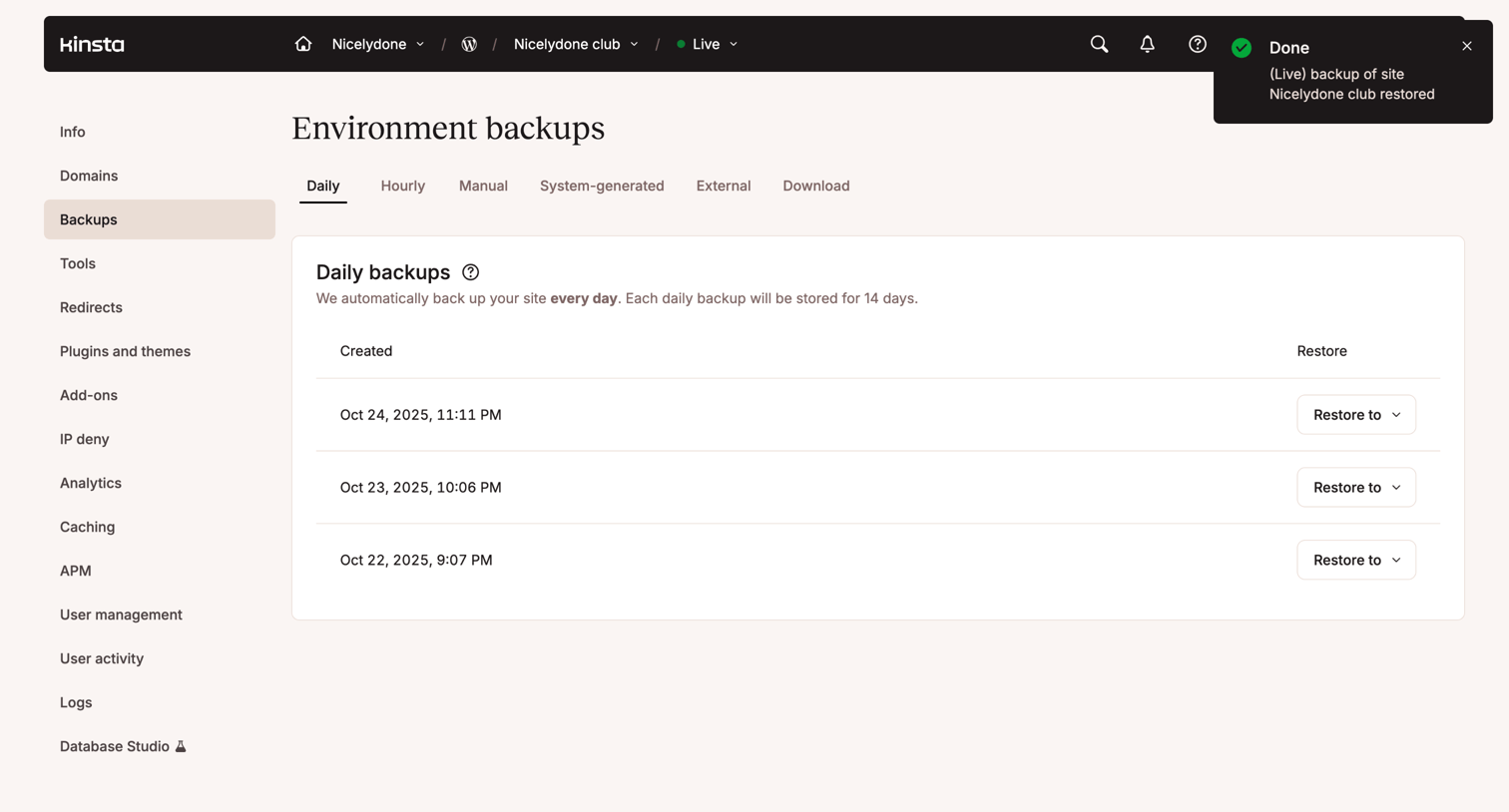Click the Database Studio flask icon
The image size is (1509, 812).
click(x=181, y=746)
